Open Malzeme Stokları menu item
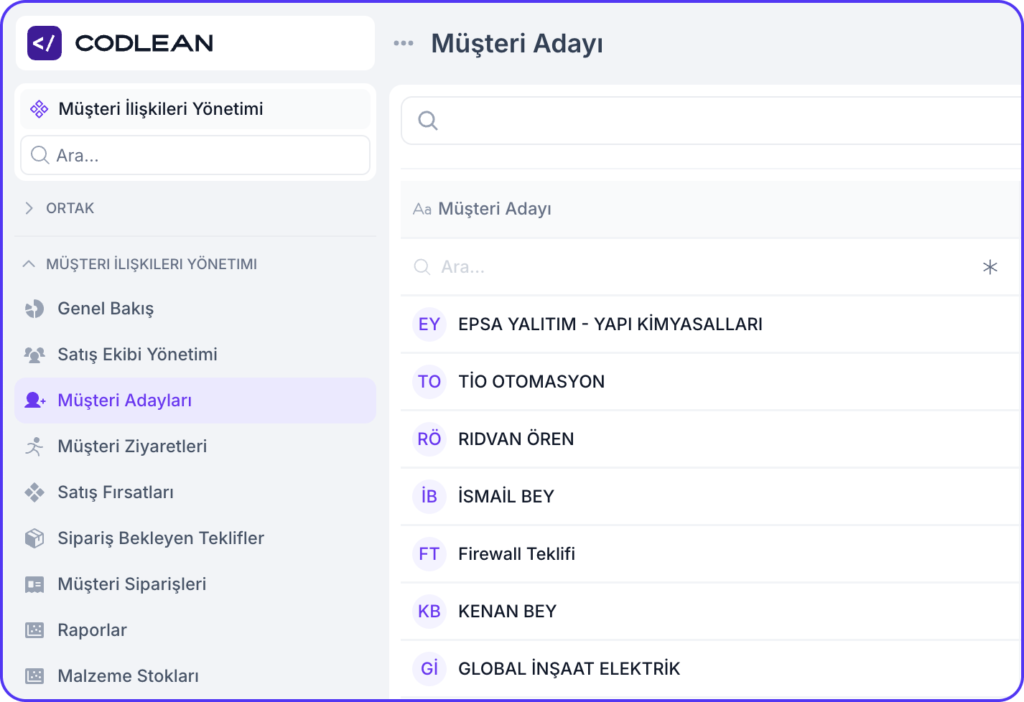 [x=128, y=676]
